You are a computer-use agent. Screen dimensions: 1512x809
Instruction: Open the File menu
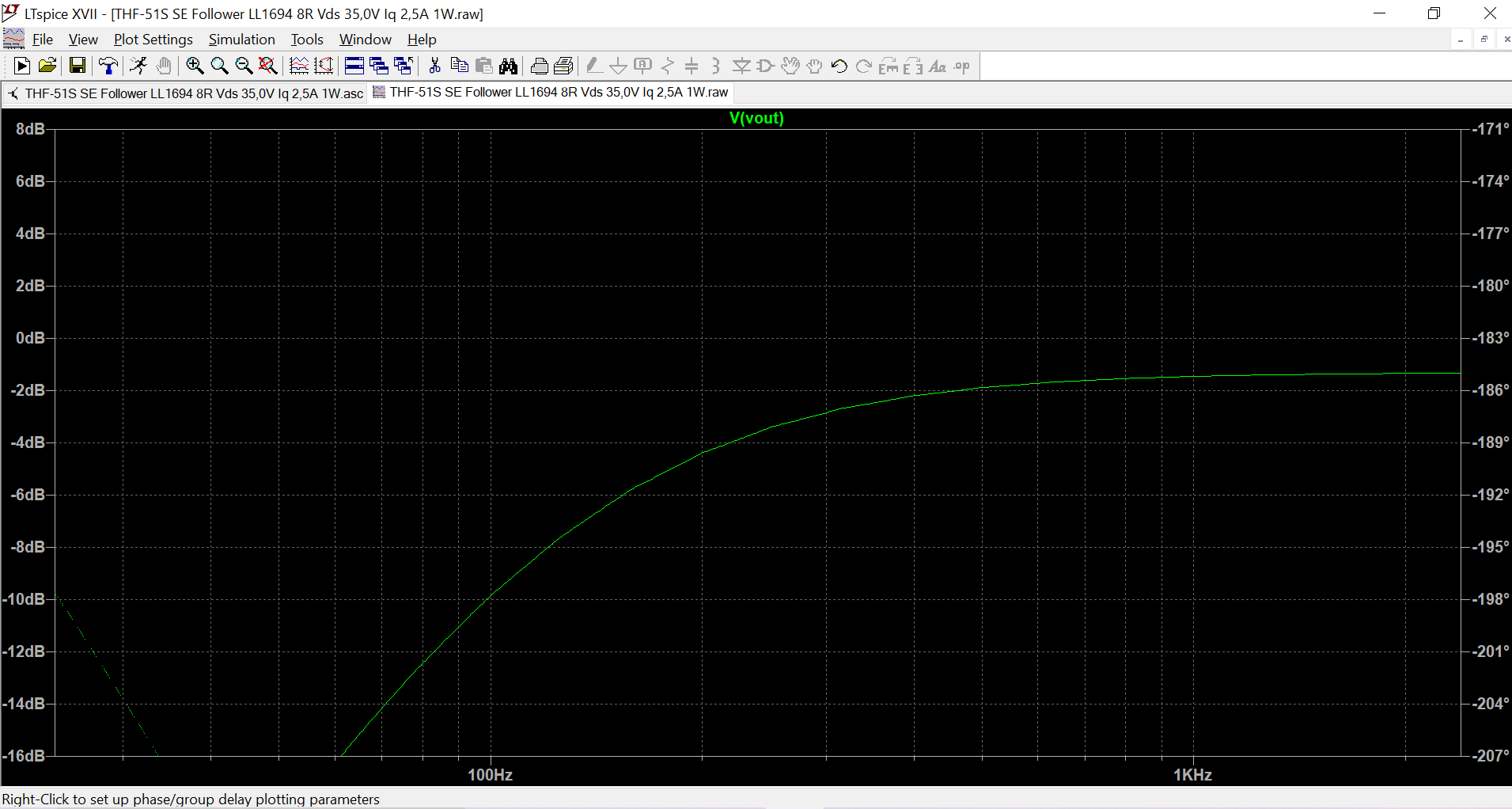pyautogui.click(x=43, y=40)
